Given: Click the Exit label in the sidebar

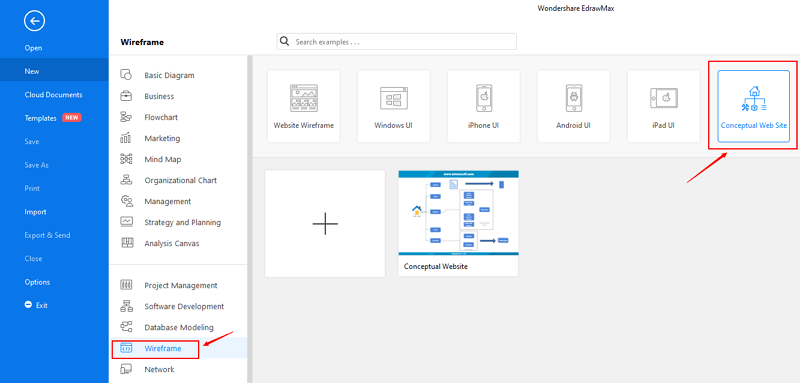Looking at the screenshot, I should coord(41,305).
